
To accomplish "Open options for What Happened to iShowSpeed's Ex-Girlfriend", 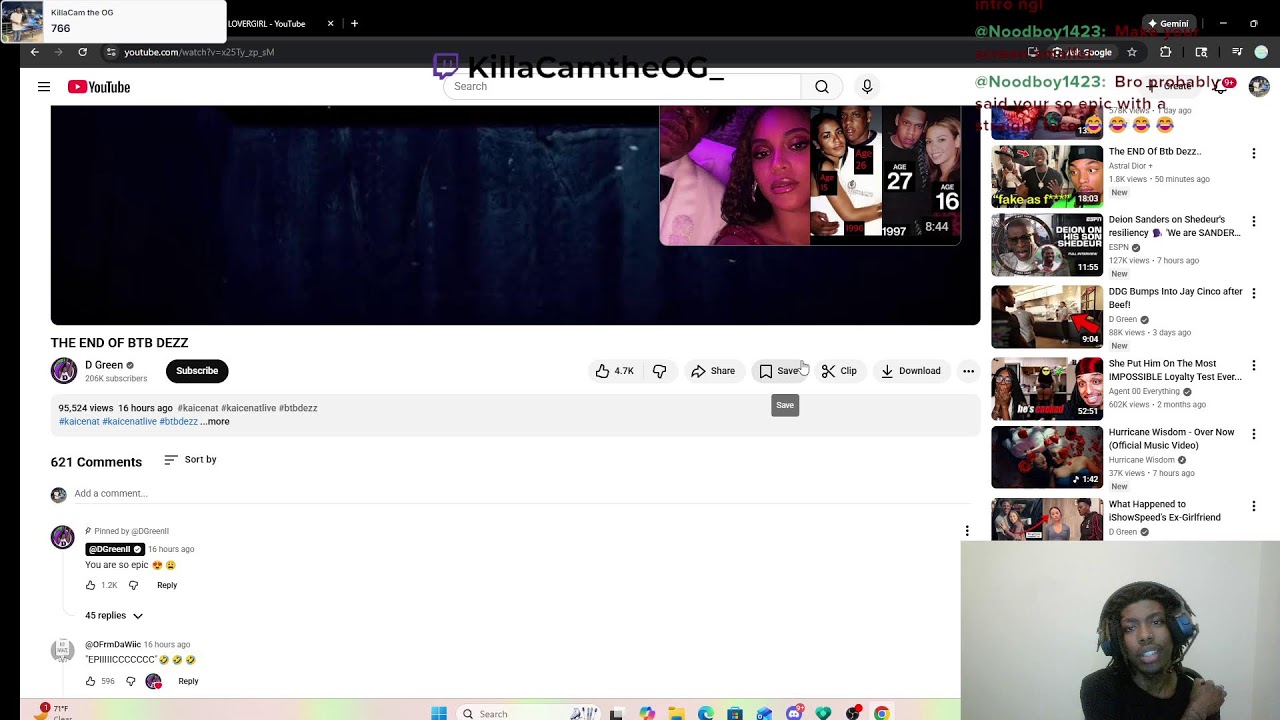I will point(1253,506).
